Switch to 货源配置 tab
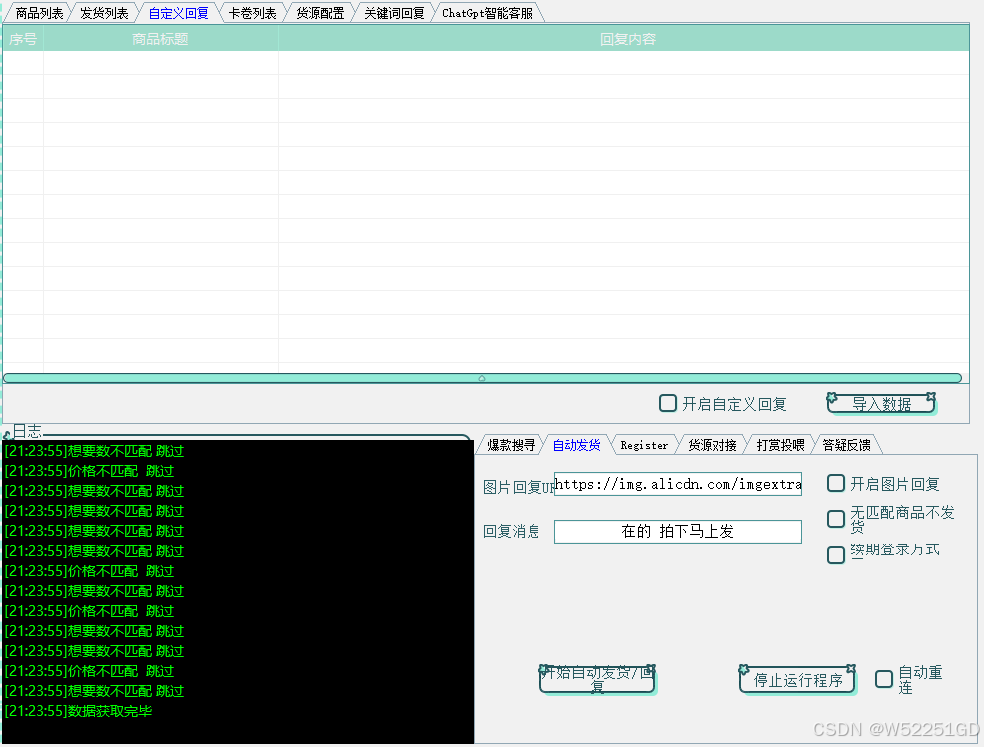 [320, 13]
